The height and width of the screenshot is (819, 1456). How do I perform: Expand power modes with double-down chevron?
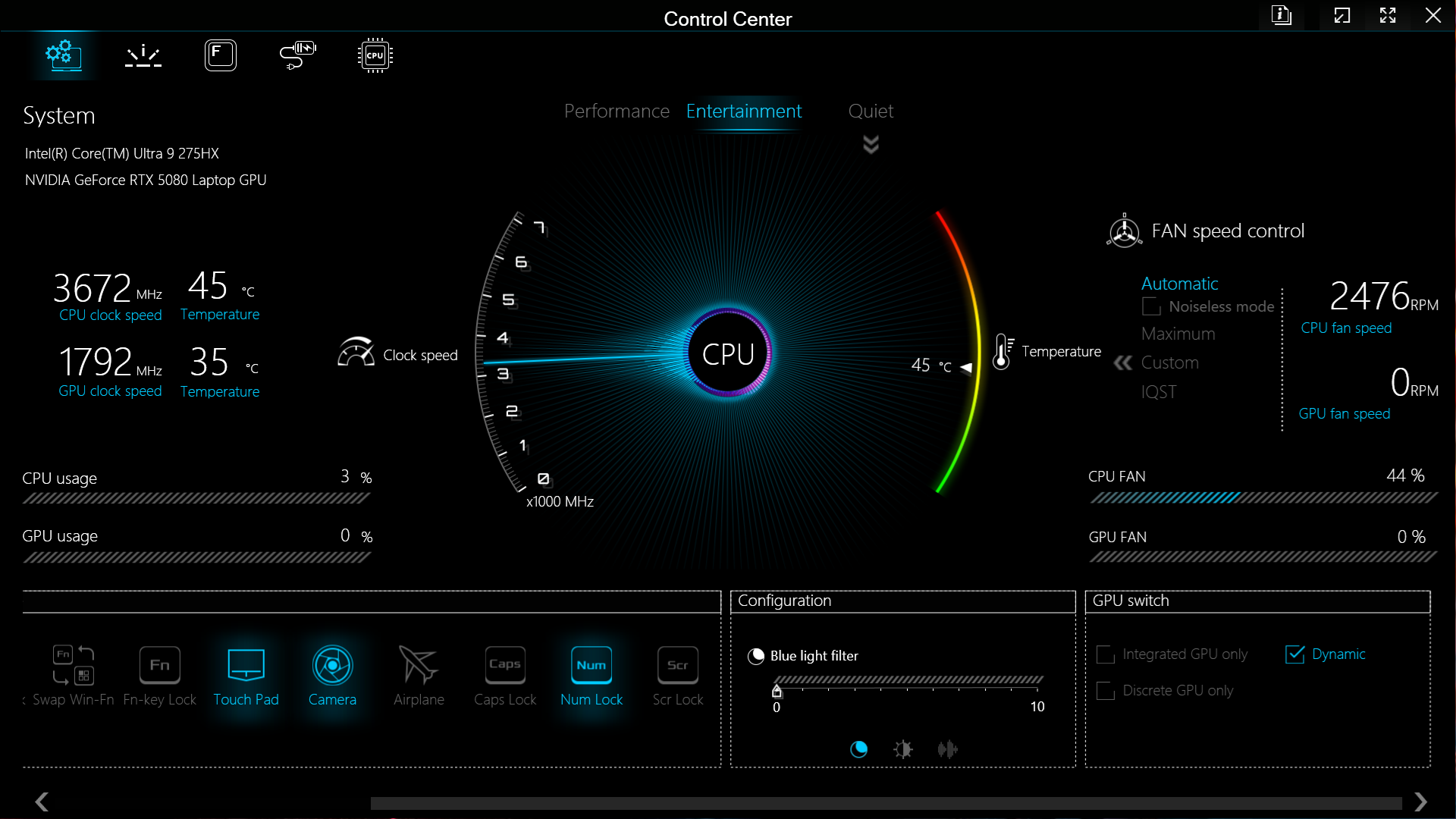pyautogui.click(x=871, y=144)
